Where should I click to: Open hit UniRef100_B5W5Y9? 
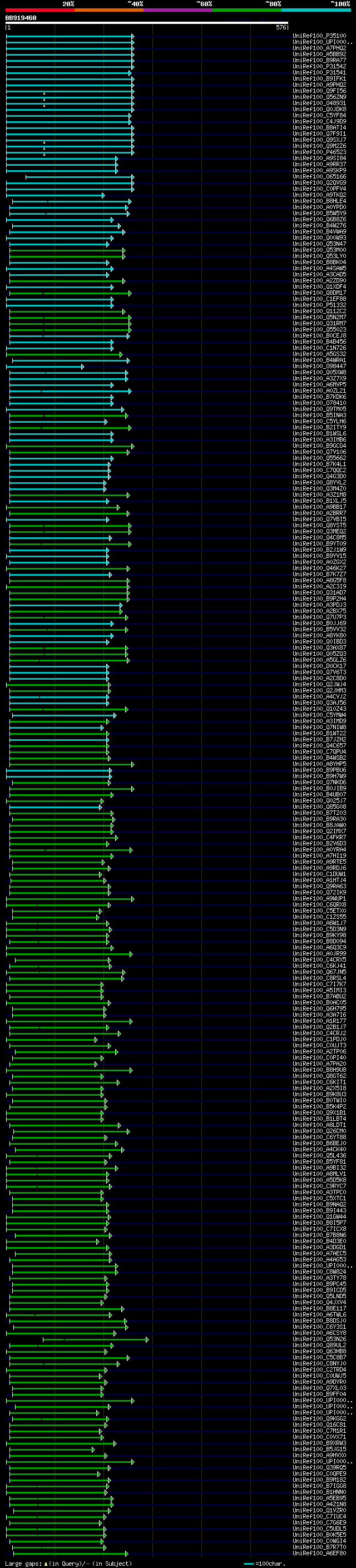pyautogui.click(x=319, y=214)
